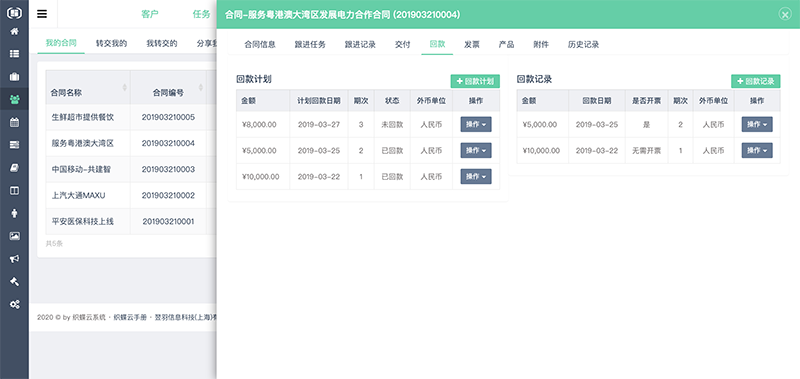800x379 pixels.
Task: Open 操作 dropdown for ¥5,000.00 payment record
Action: click(x=757, y=124)
